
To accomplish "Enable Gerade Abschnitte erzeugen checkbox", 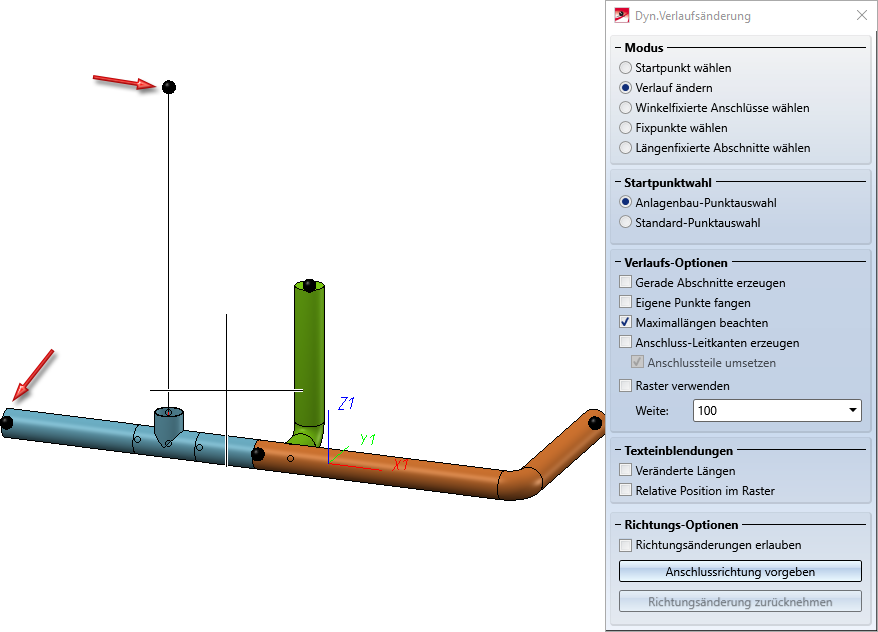I will tap(625, 282).
